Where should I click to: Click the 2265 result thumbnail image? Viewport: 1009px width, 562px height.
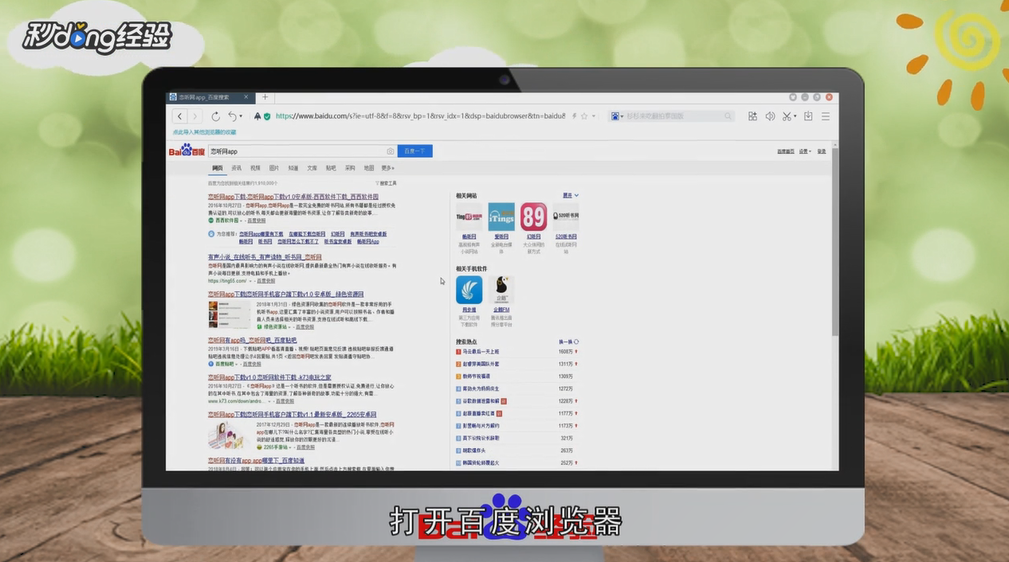229,435
